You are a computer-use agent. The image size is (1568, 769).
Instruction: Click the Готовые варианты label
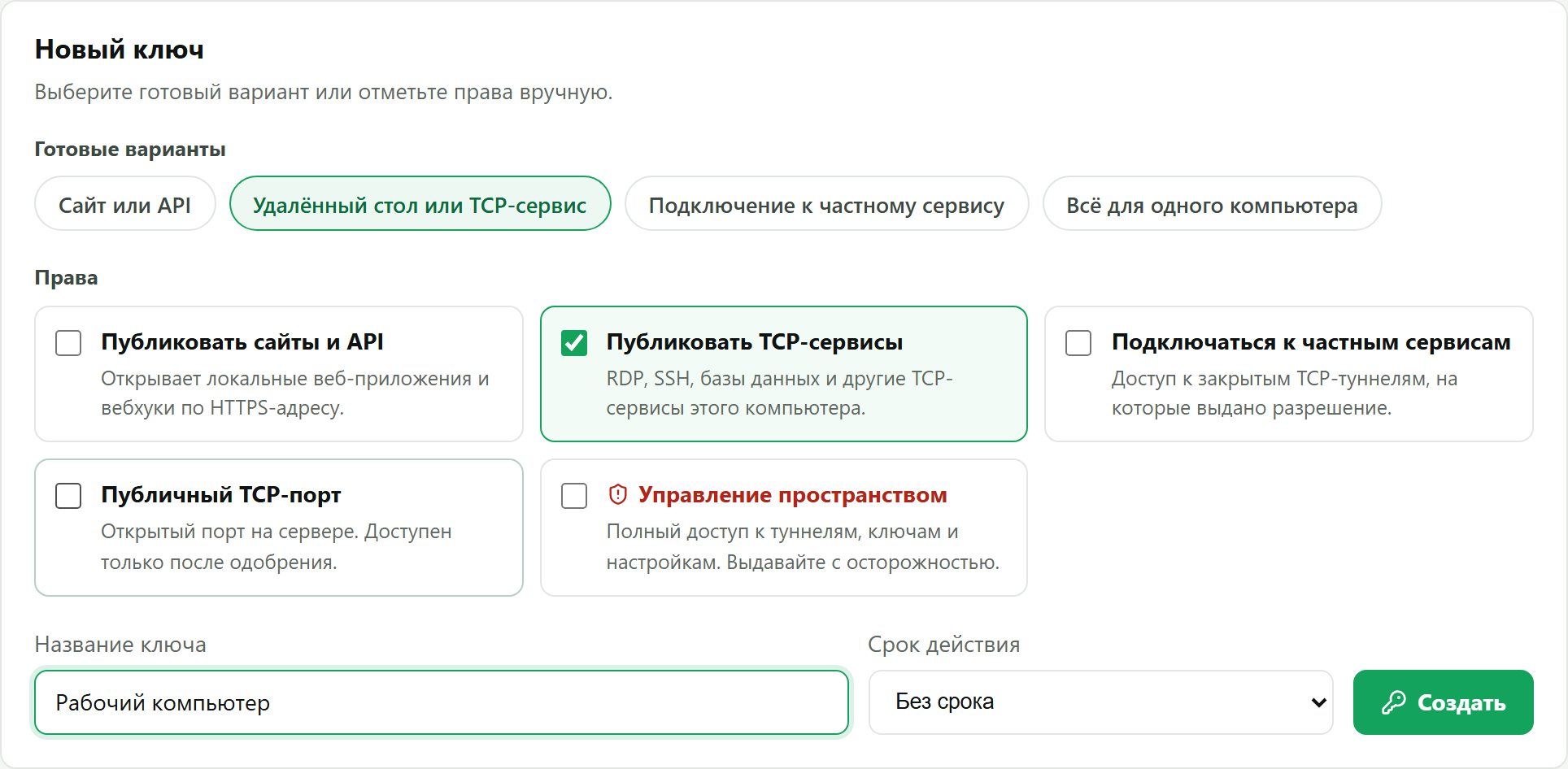(130, 150)
